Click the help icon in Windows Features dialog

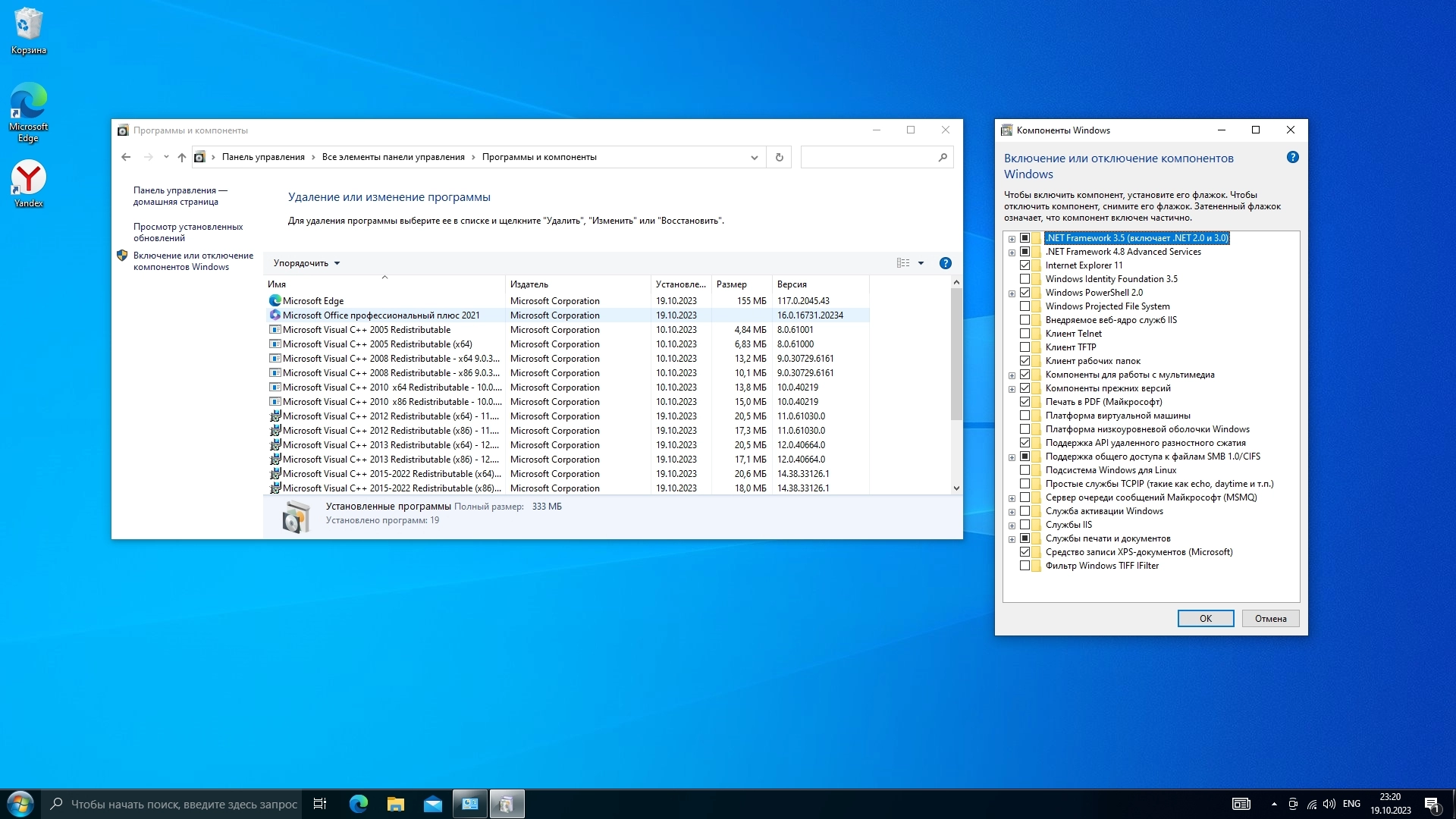(1292, 158)
